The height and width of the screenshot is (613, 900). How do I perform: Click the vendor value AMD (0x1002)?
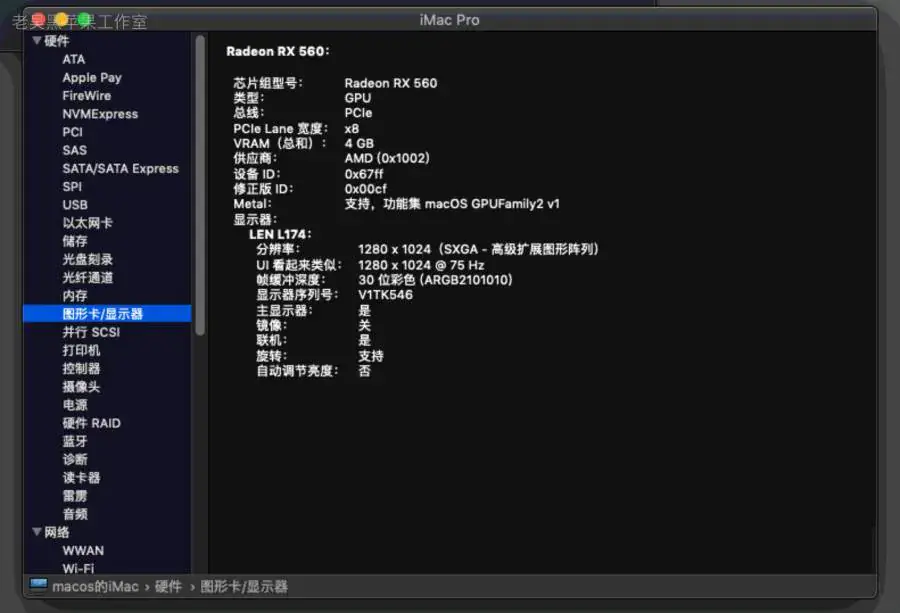coord(387,158)
